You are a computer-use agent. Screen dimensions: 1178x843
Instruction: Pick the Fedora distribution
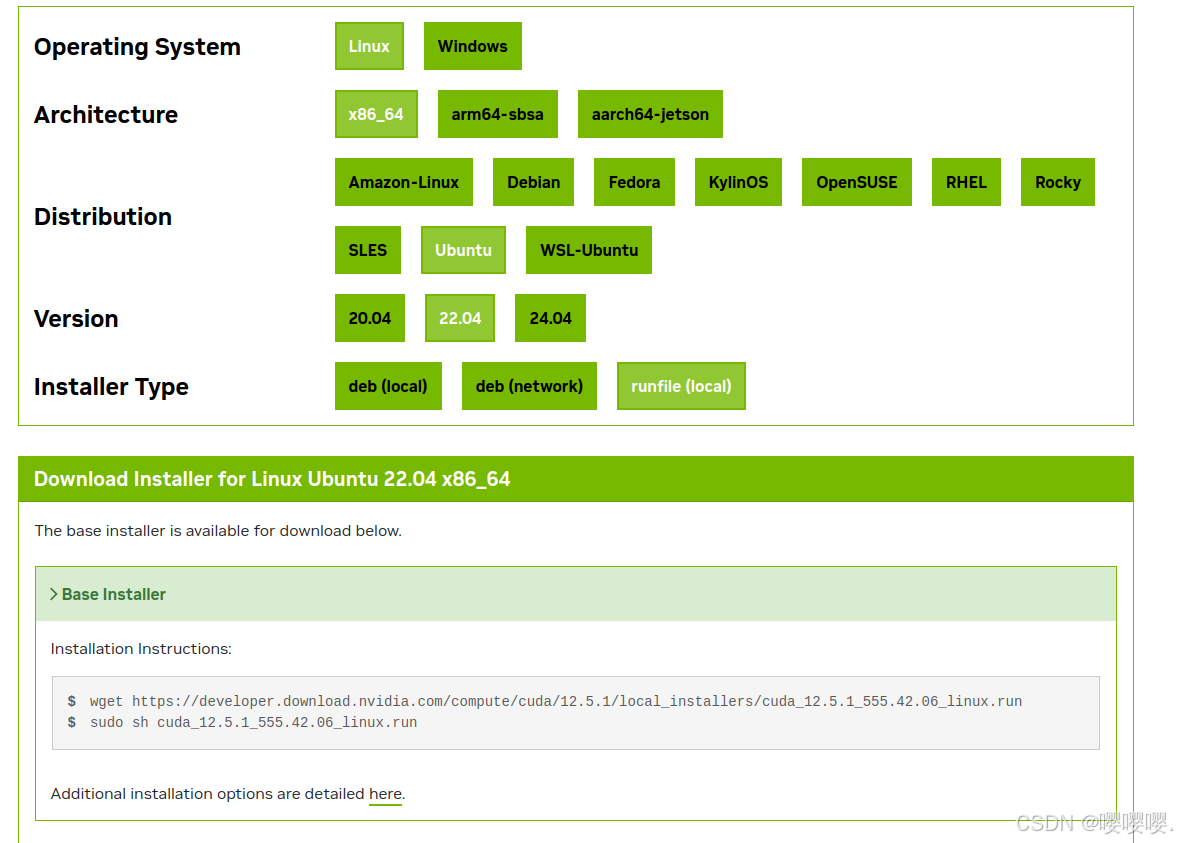coord(634,182)
